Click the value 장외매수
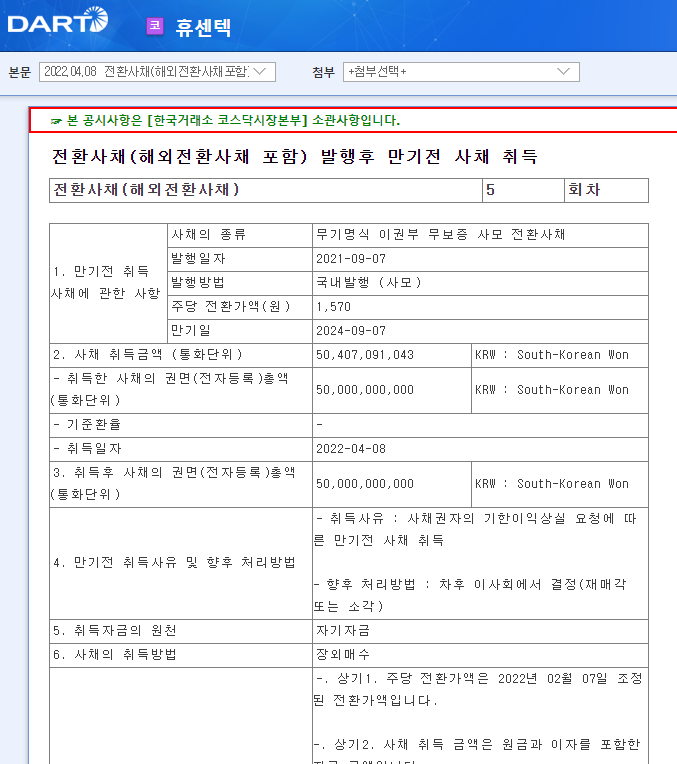677x764 pixels. pyautogui.click(x=343, y=655)
